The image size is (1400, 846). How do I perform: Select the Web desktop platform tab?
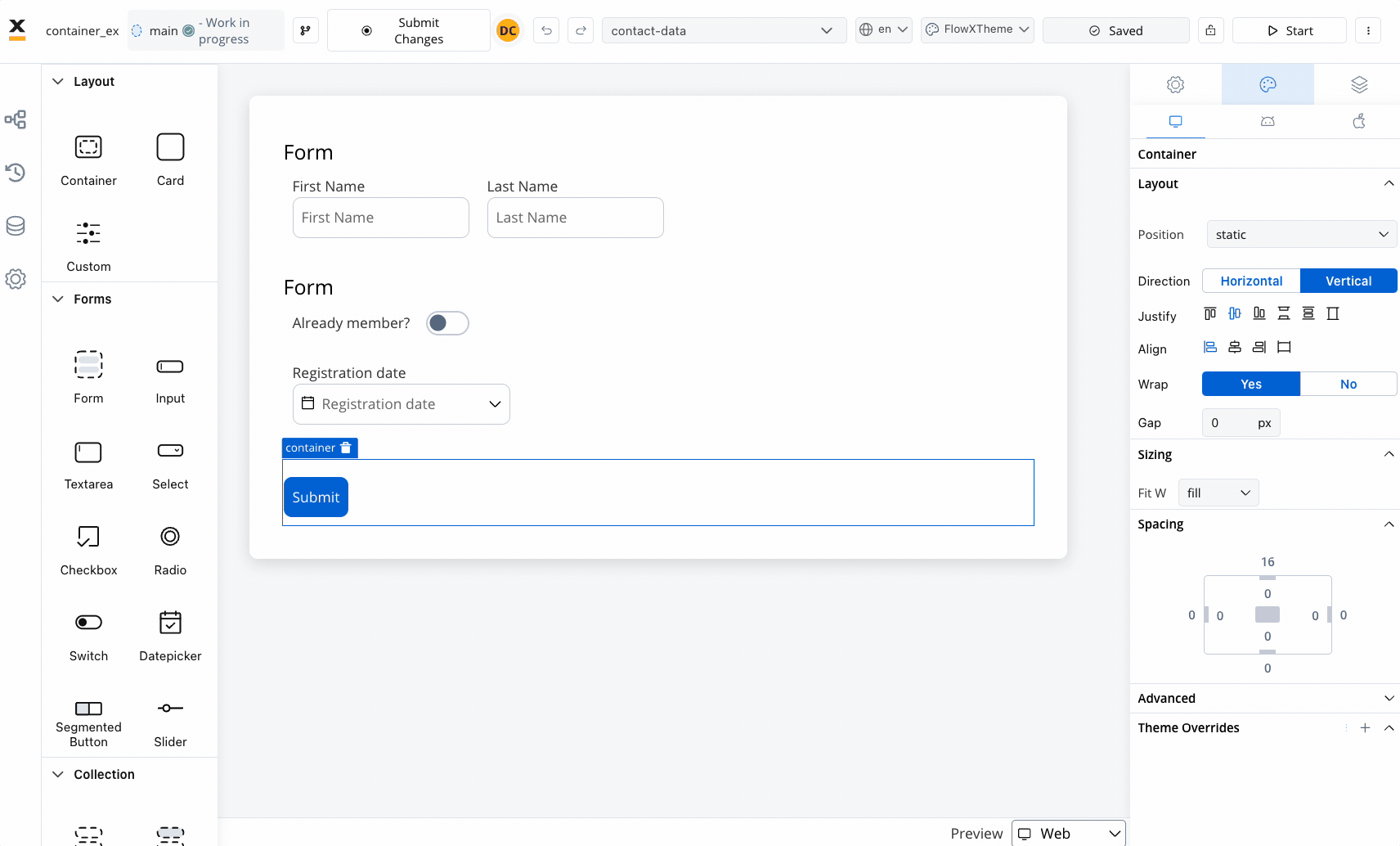(x=1175, y=121)
